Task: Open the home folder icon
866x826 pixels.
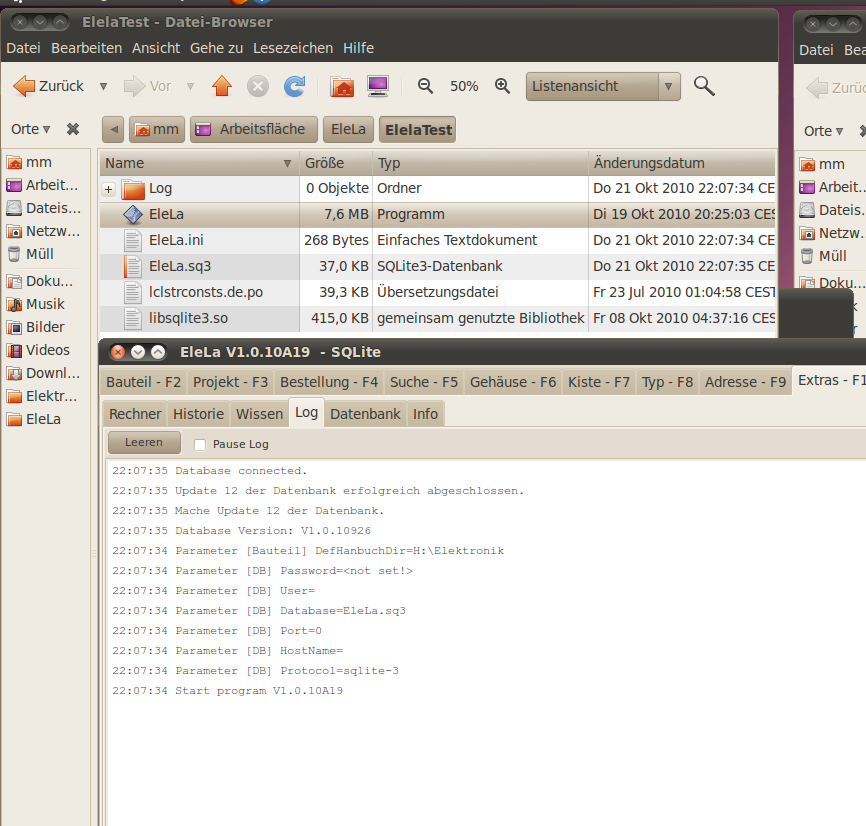Action: pos(342,87)
